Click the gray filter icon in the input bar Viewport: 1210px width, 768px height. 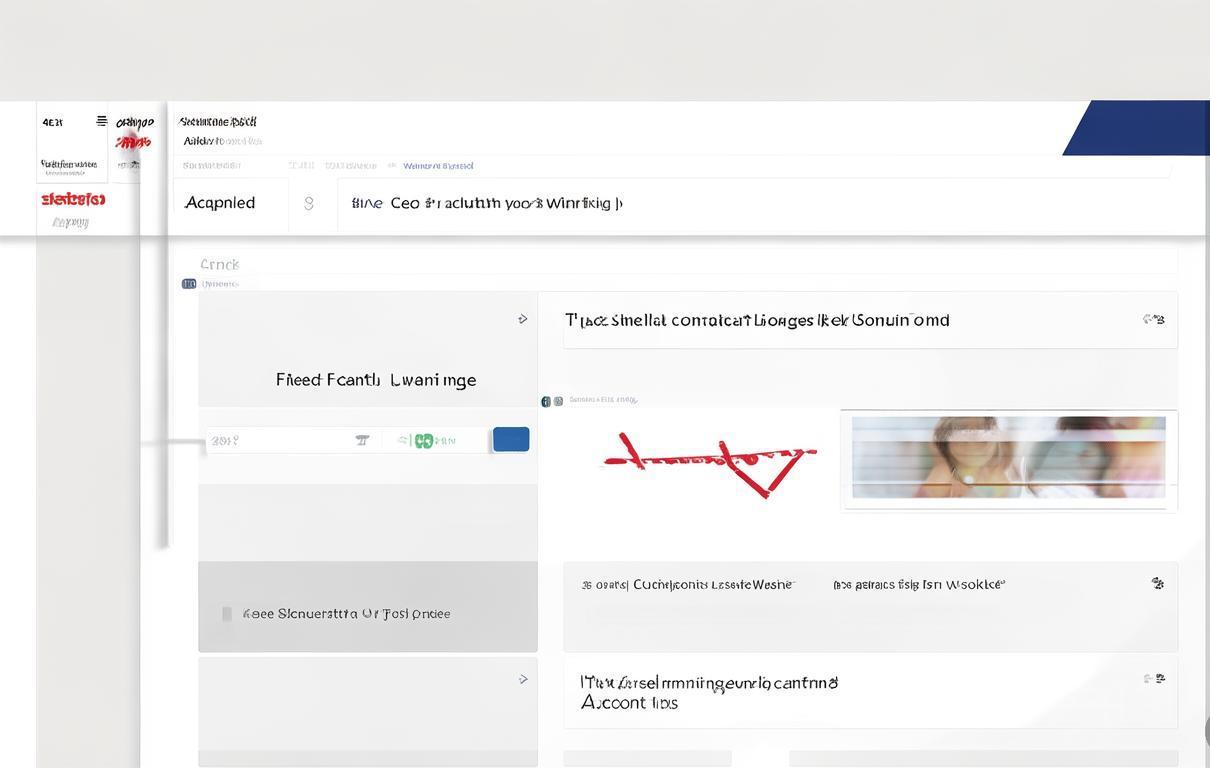pyautogui.click(x=362, y=440)
